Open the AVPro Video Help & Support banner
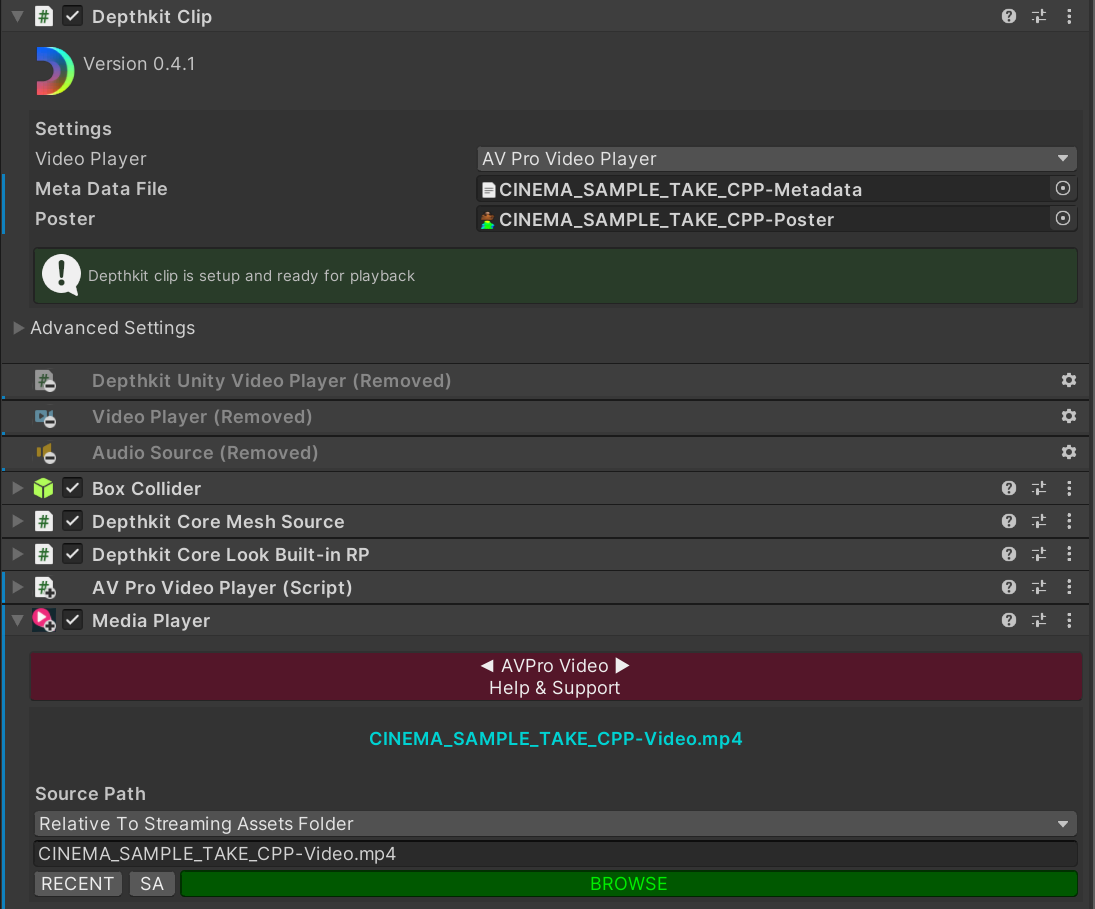This screenshot has height=909, width=1095. tap(555, 677)
